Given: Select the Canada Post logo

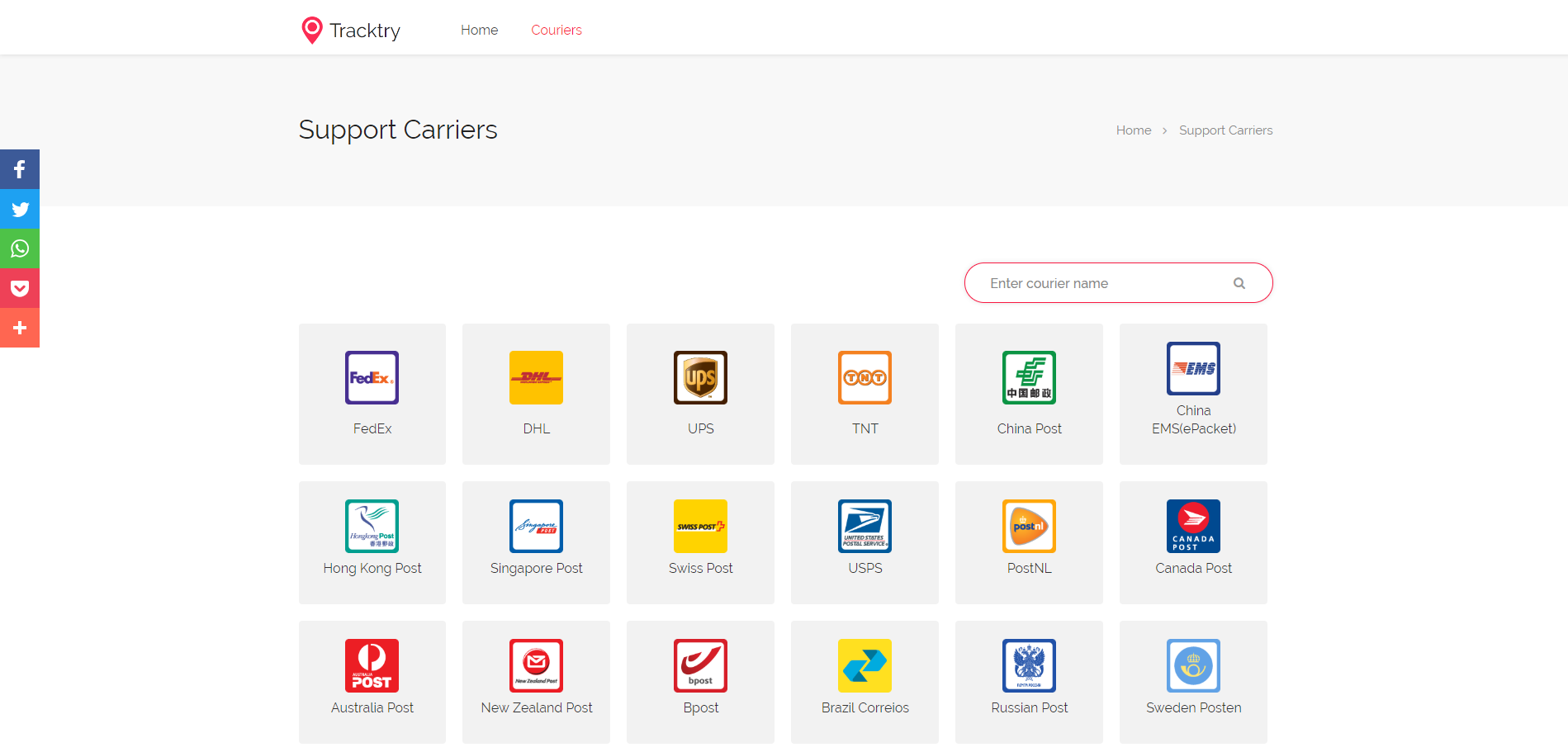Looking at the screenshot, I should click(x=1193, y=526).
